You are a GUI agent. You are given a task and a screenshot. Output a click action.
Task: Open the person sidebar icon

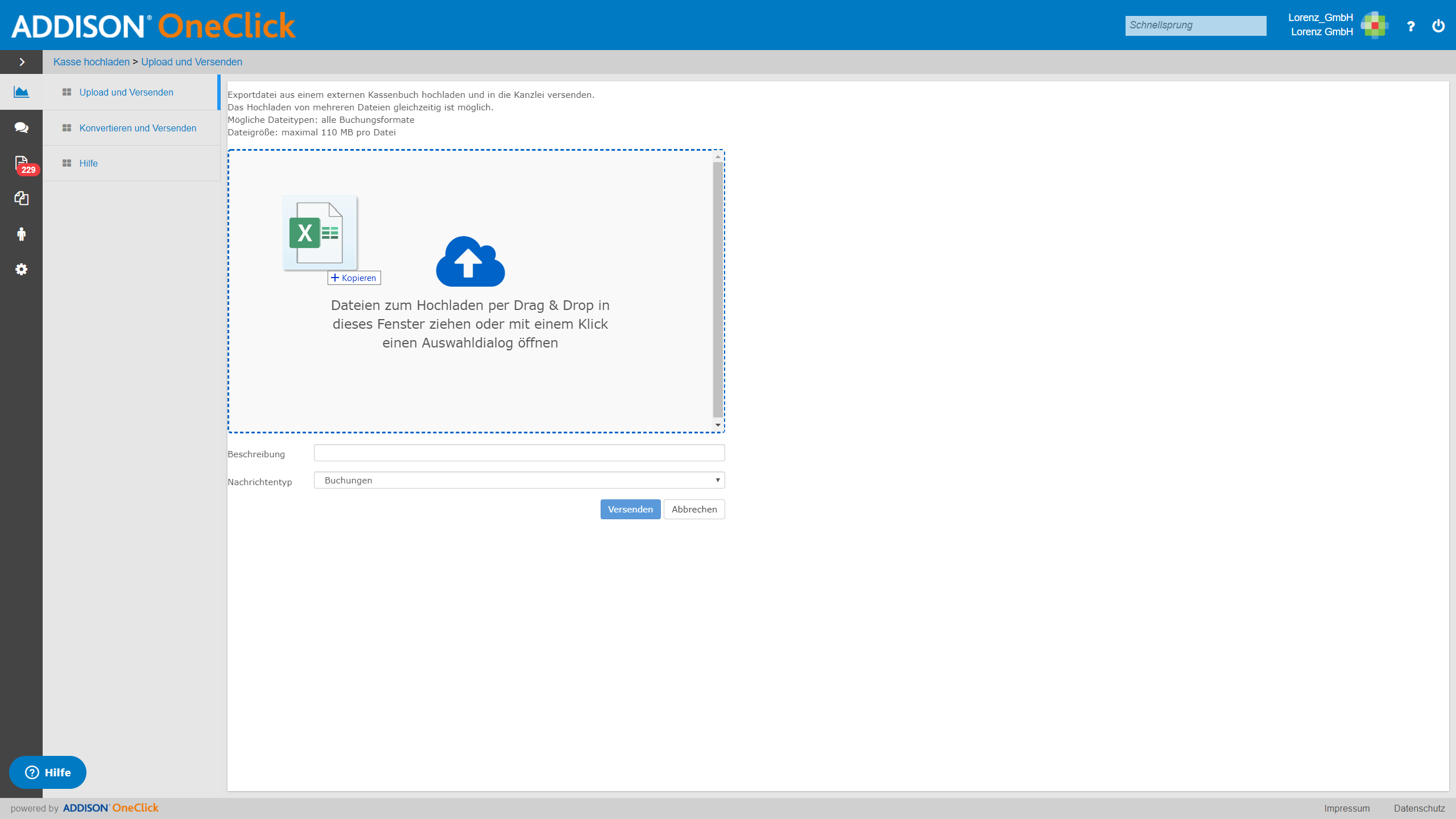[x=21, y=234]
